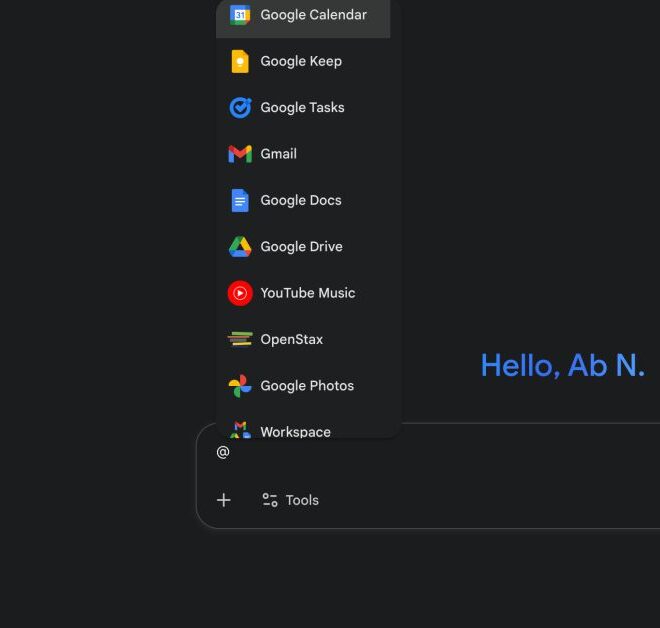Click the Tools sliders icon
The width and height of the screenshot is (660, 628).
(269, 500)
